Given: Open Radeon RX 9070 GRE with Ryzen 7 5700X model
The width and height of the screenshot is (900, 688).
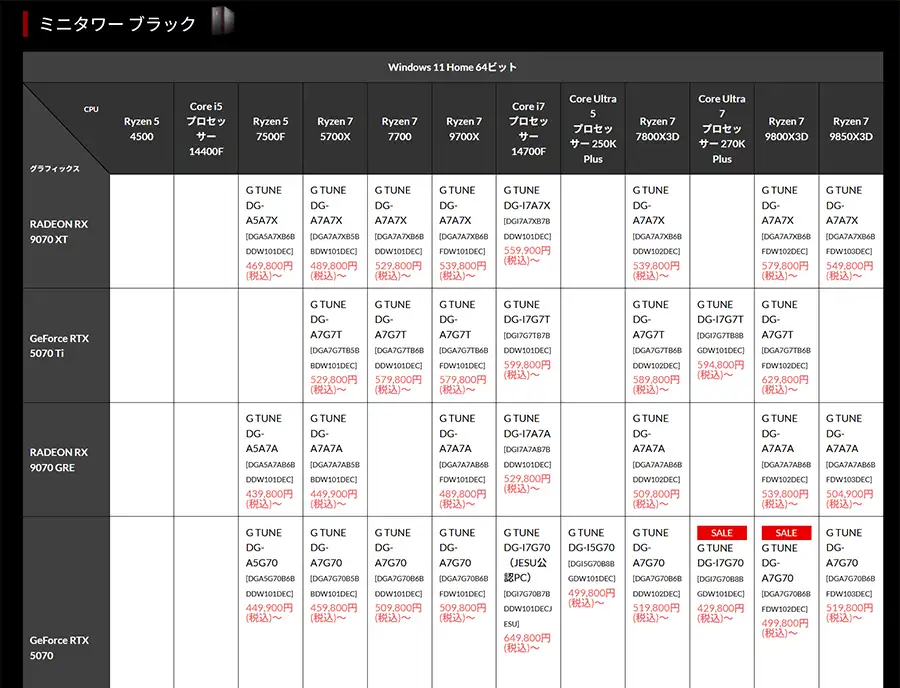Looking at the screenshot, I should [334, 460].
